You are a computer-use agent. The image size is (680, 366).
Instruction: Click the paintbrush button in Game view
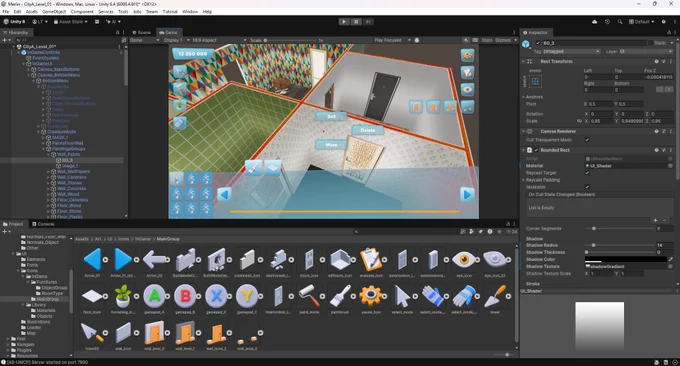coord(253,168)
